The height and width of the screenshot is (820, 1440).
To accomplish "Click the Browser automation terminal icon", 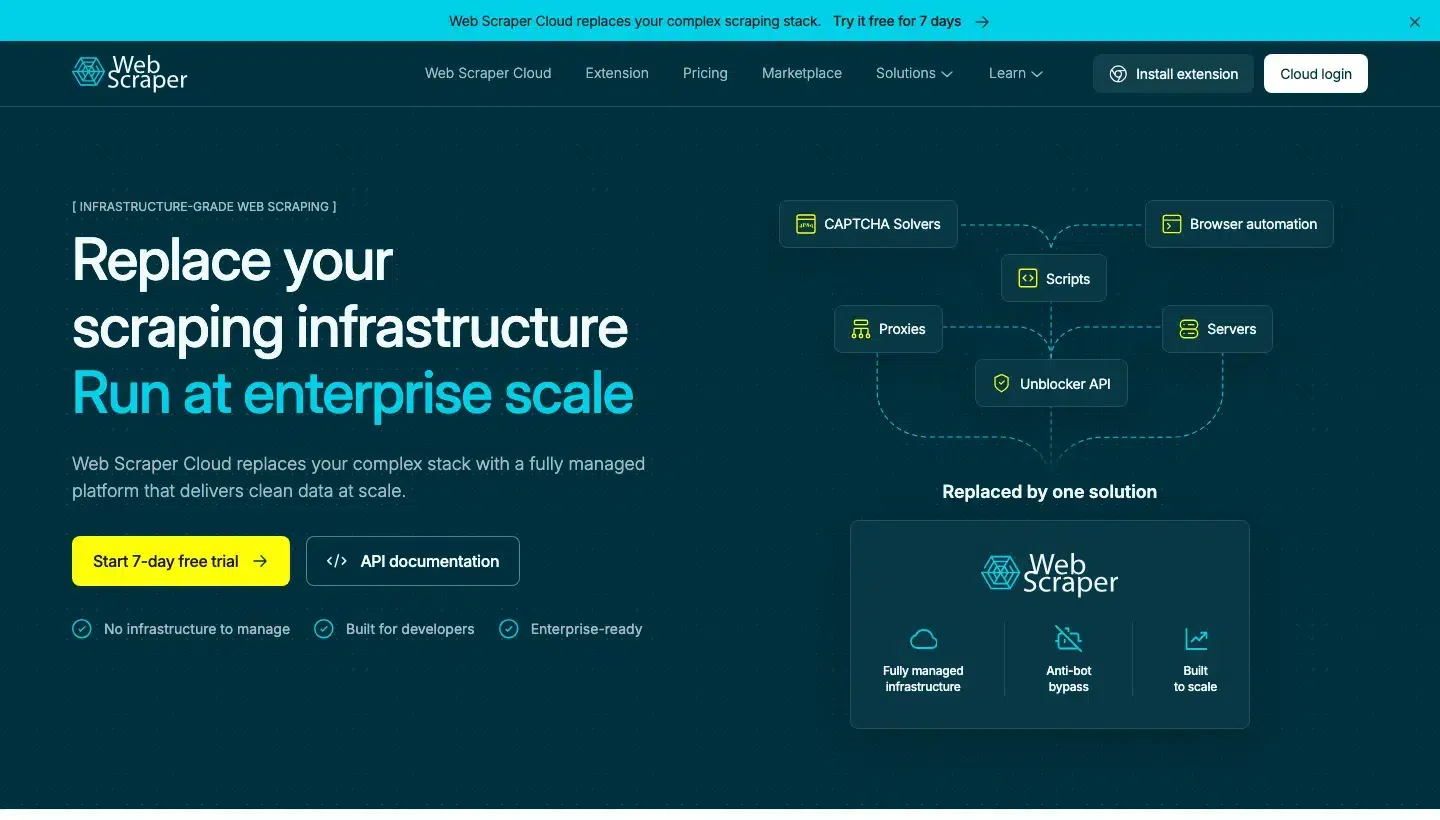I will pos(1172,224).
